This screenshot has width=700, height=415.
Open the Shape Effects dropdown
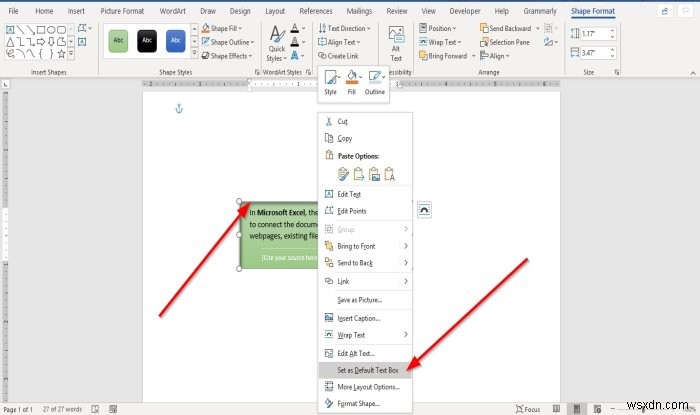click(227, 56)
